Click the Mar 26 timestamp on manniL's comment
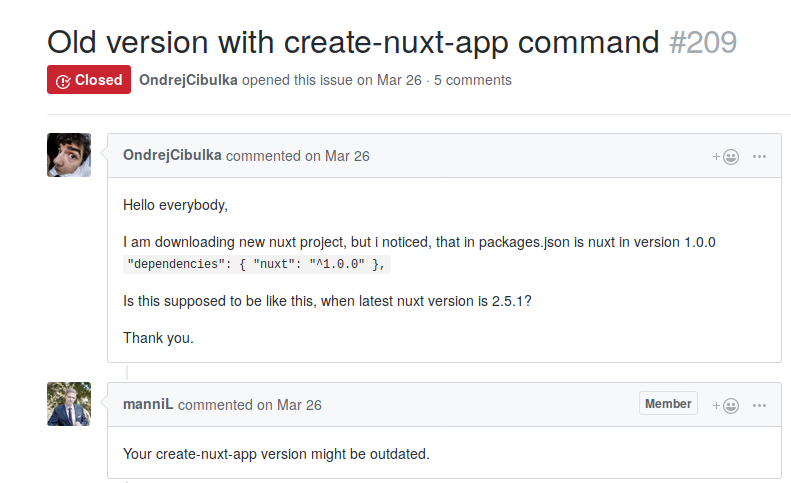 pos(299,405)
